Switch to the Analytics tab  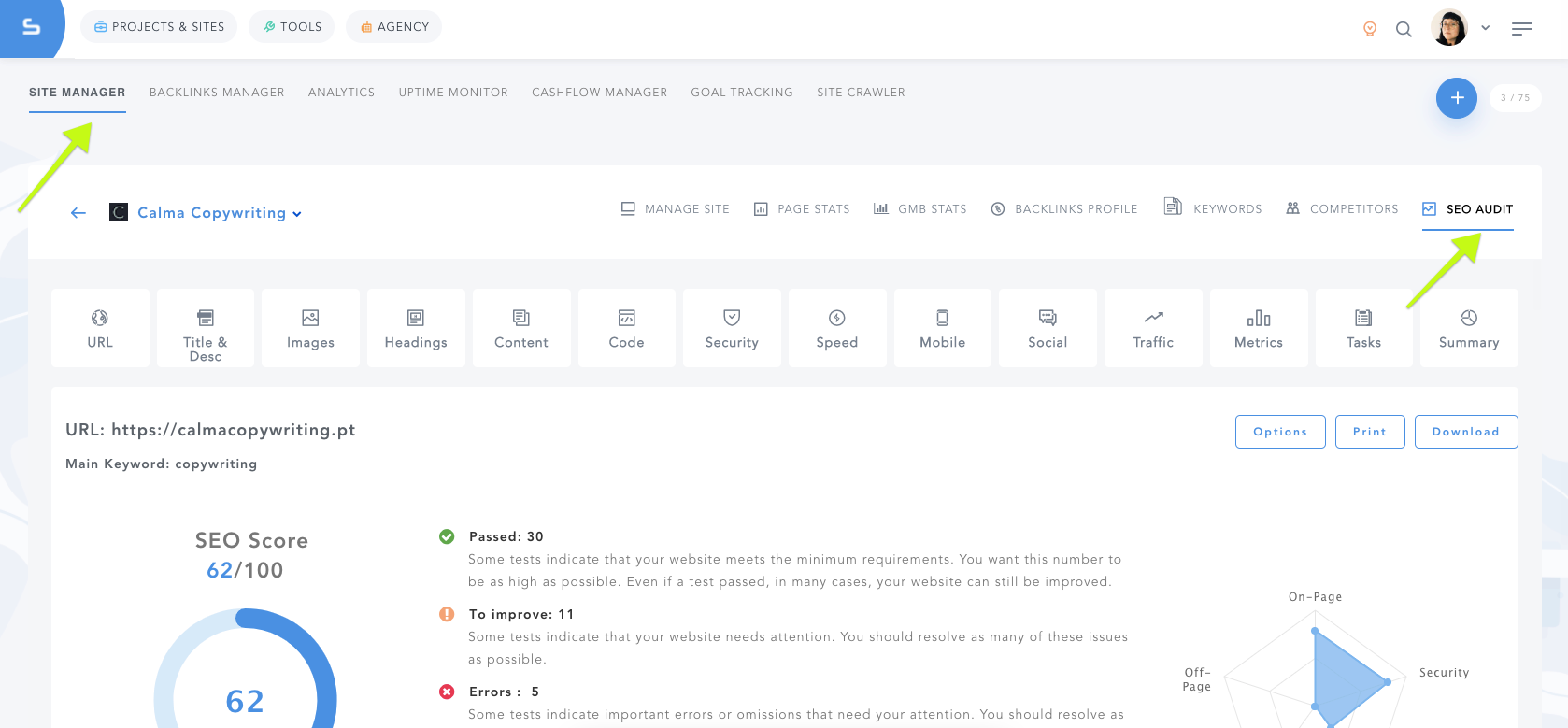(x=341, y=93)
